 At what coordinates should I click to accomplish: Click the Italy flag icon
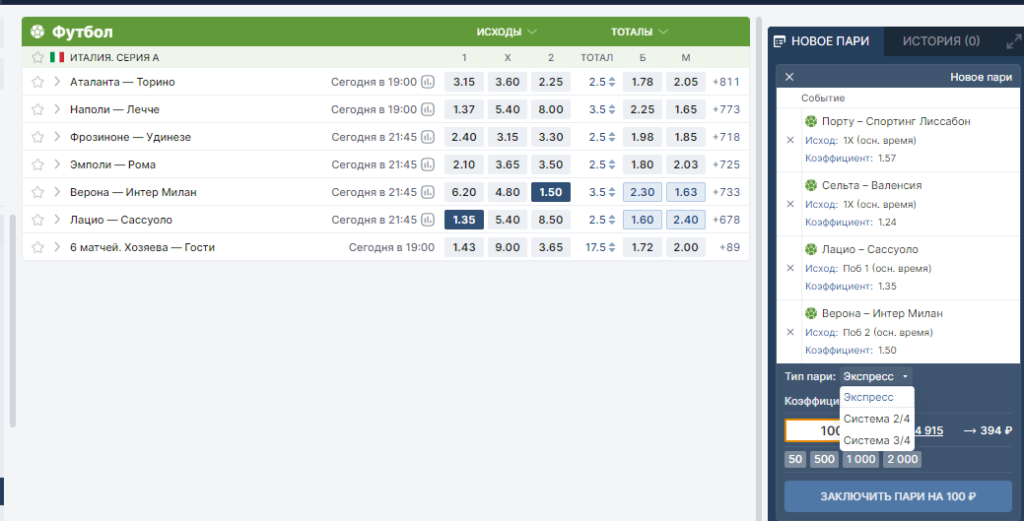pos(57,57)
